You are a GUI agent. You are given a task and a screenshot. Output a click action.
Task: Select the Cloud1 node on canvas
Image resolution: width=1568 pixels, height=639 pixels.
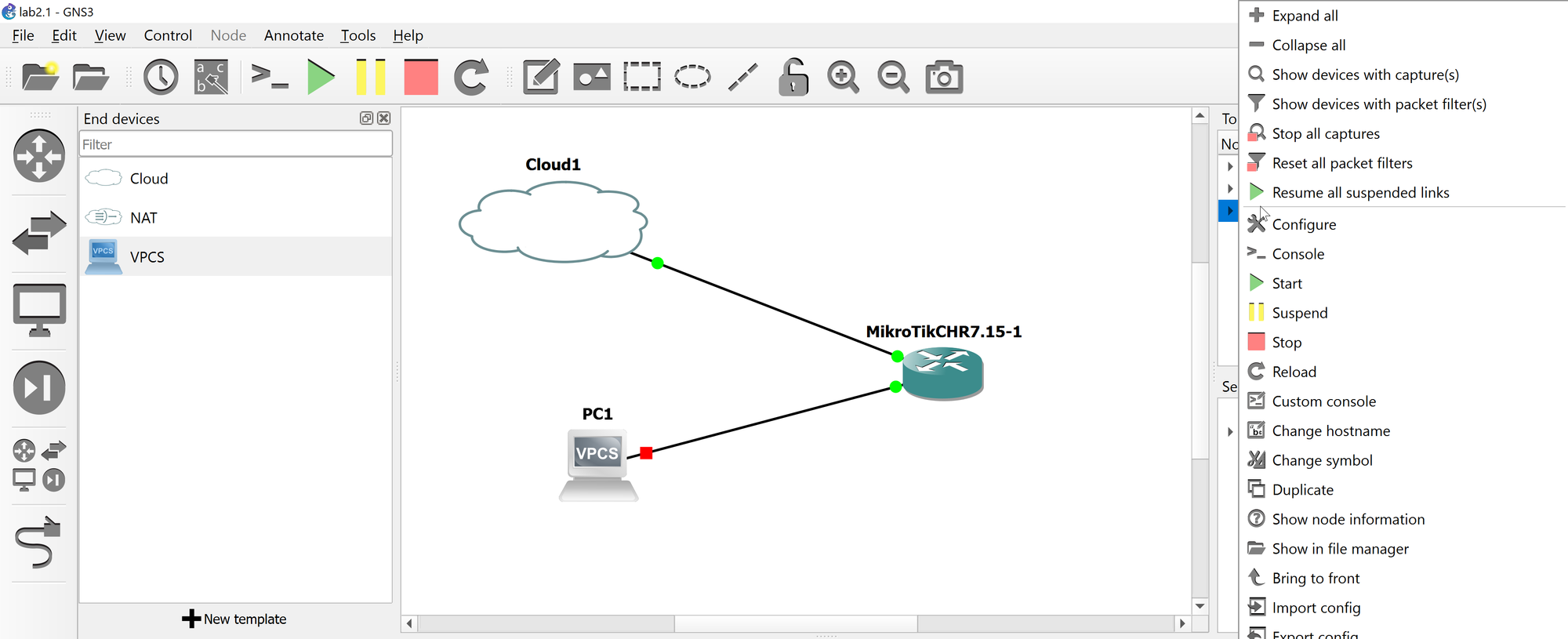click(x=554, y=222)
